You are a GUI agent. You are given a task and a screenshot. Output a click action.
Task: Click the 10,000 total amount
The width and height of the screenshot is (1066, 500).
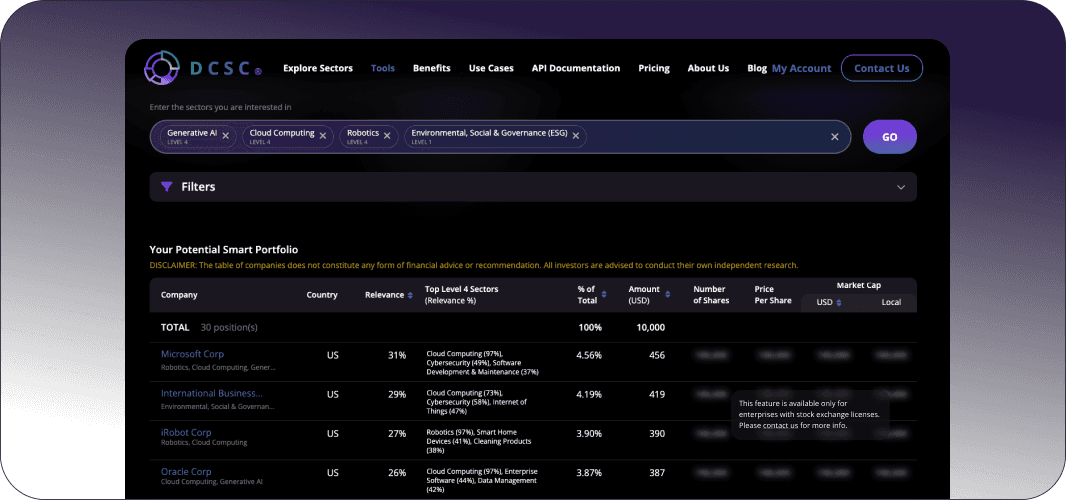pyautogui.click(x=651, y=327)
